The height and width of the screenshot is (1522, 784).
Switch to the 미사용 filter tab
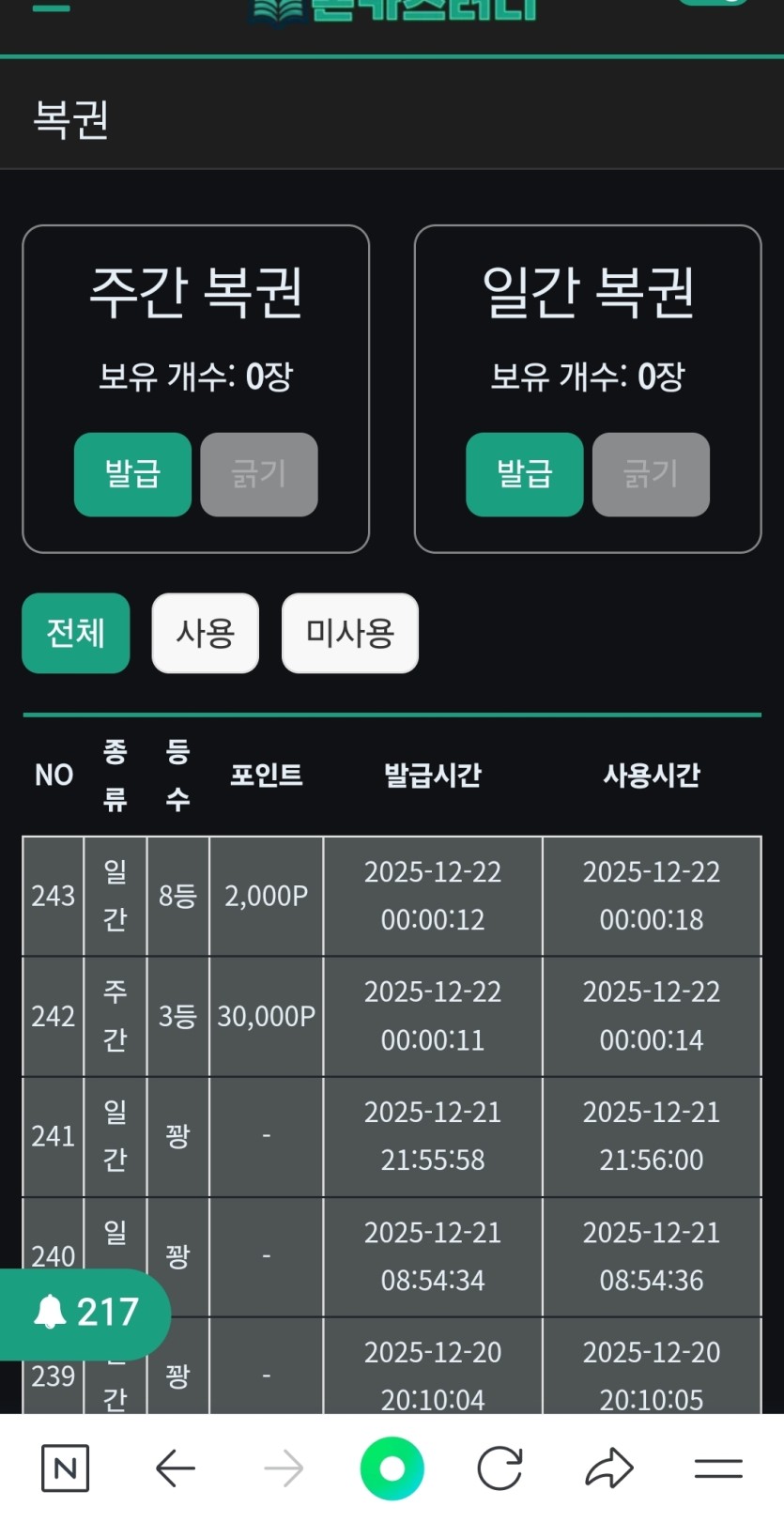pos(349,633)
